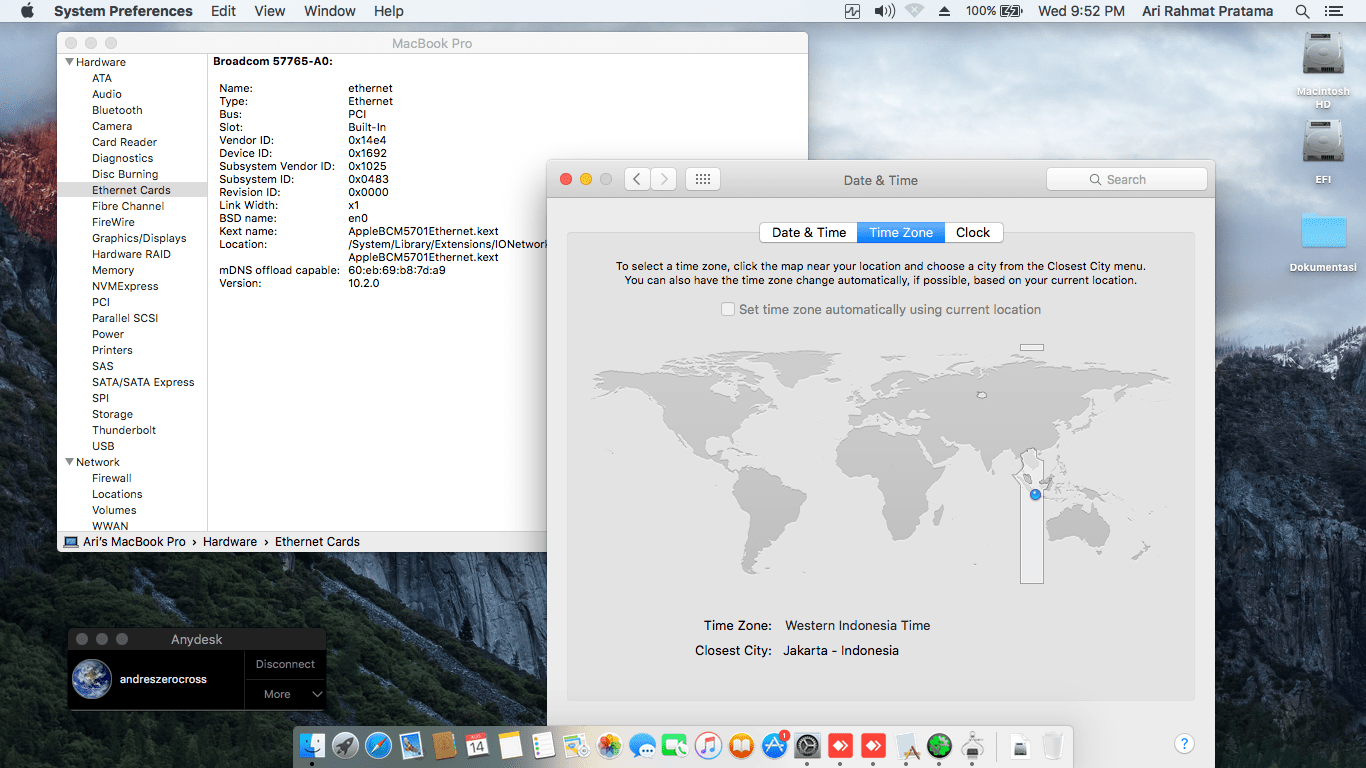This screenshot has width=1366, height=768.
Task: Click the Wed 9:52 PM clock
Action: 1082,11
